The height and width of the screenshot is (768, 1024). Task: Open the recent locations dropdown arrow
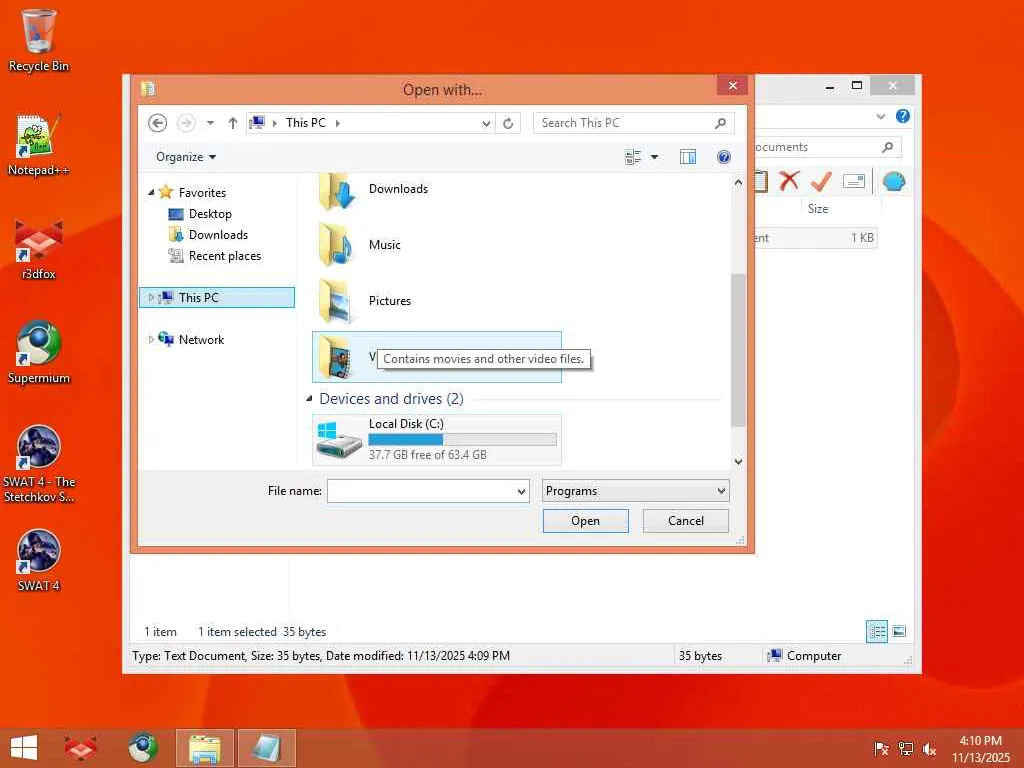tap(210, 123)
